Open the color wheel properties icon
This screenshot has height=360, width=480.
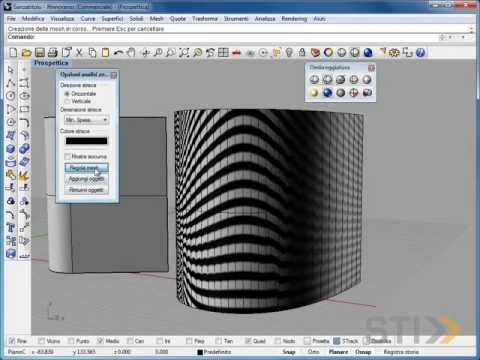[328, 52]
